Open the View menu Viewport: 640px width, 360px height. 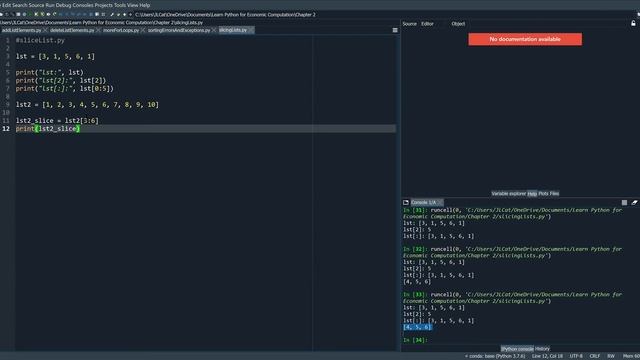pyautogui.click(x=133, y=5)
